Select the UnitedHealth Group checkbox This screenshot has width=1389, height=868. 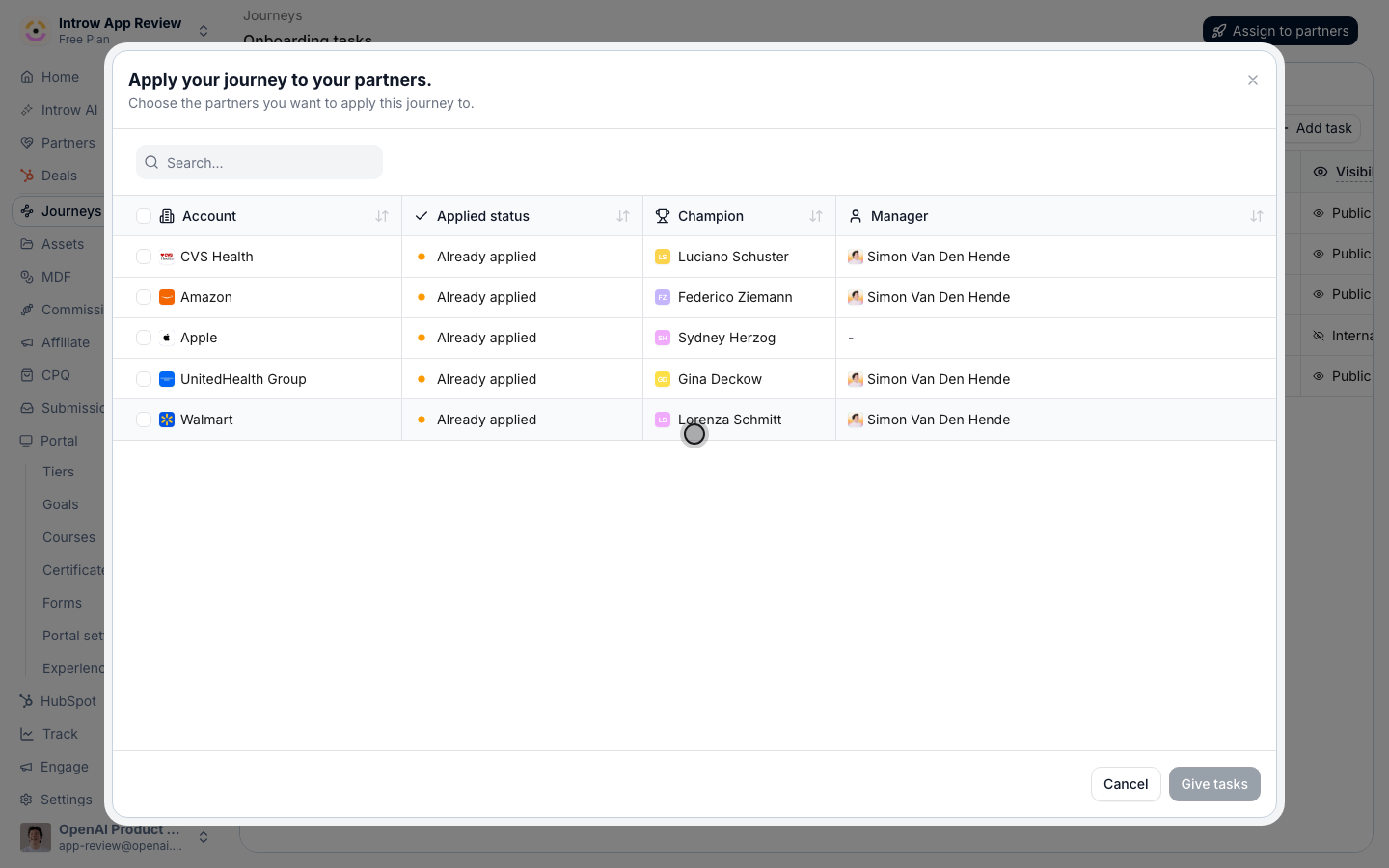pos(144,379)
